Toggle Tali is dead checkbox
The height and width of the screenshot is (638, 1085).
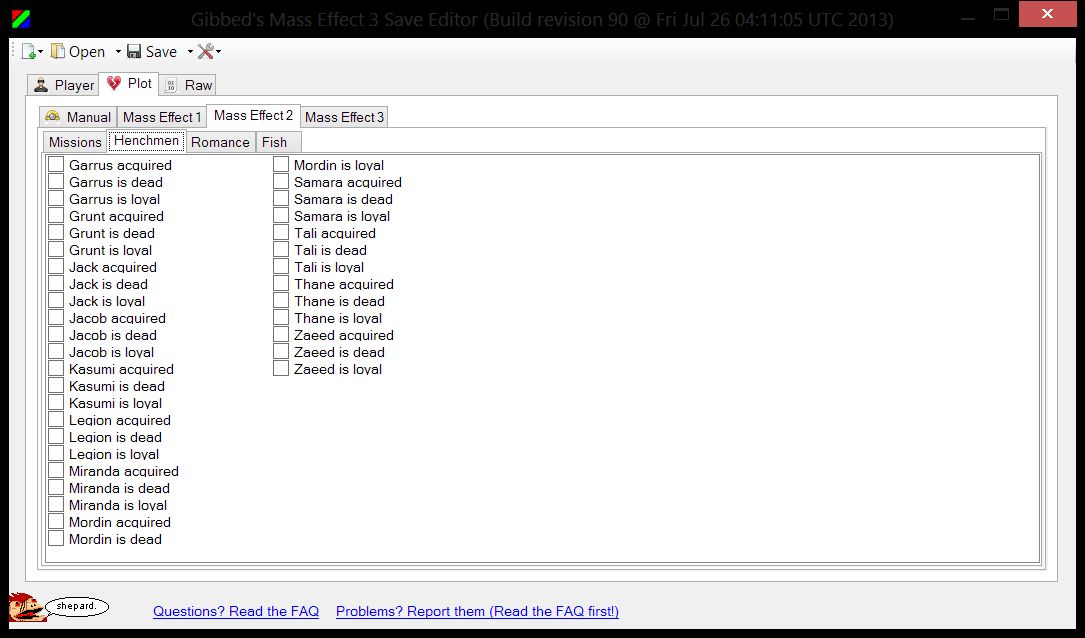point(281,250)
